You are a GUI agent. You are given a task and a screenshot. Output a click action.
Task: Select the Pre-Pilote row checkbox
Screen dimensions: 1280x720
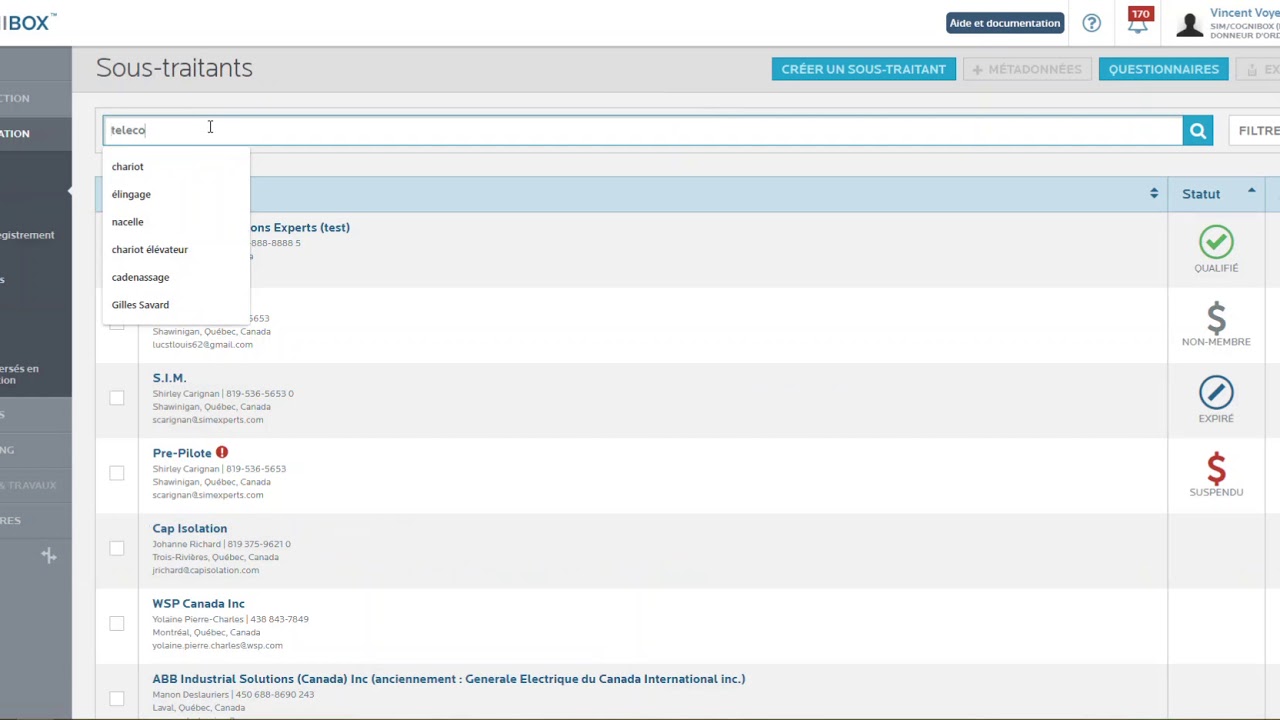(x=117, y=473)
